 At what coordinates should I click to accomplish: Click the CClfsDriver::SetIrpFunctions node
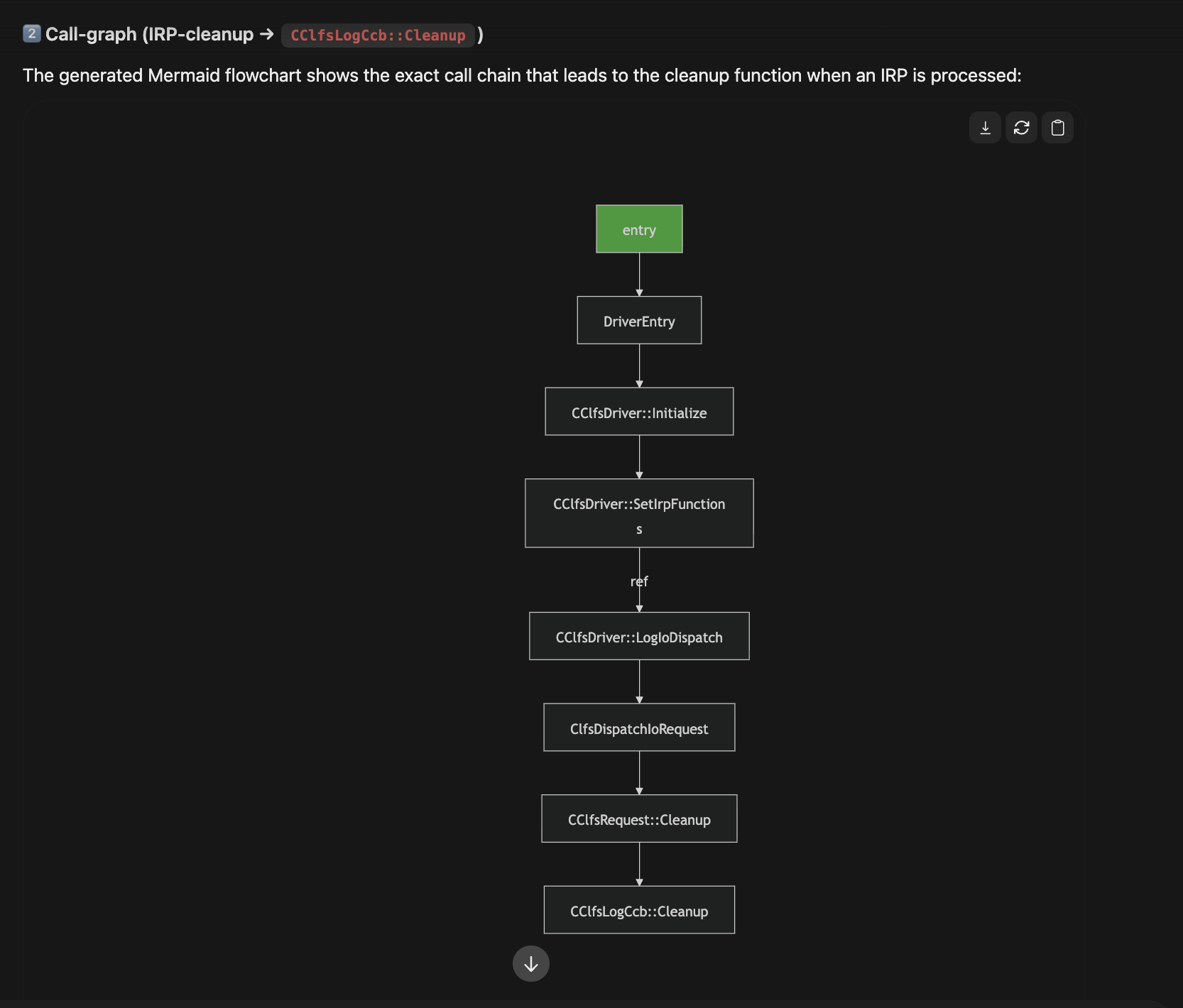(639, 513)
